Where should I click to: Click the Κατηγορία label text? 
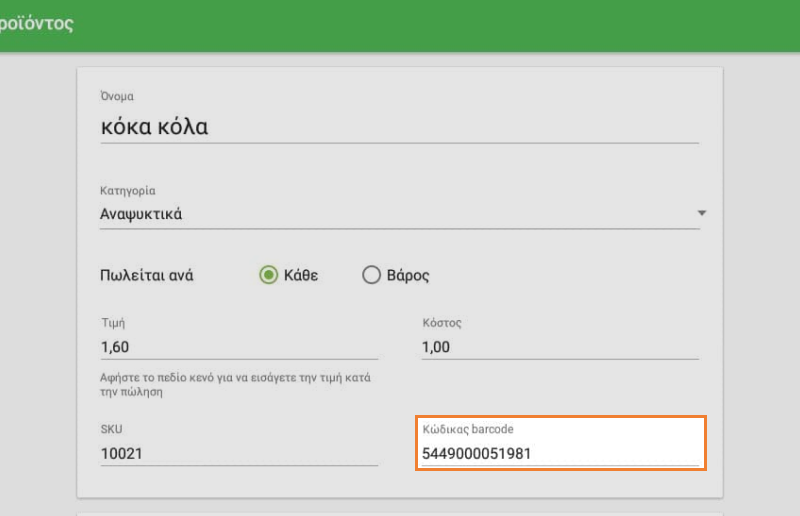point(128,190)
